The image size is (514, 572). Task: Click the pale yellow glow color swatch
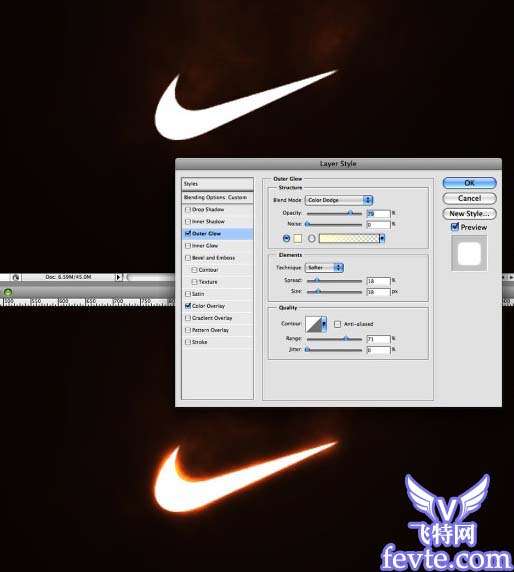coord(298,239)
